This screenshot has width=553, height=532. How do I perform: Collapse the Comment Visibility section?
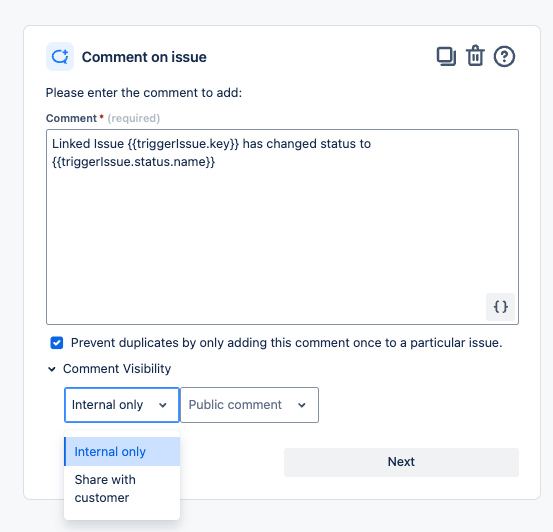coord(51,369)
